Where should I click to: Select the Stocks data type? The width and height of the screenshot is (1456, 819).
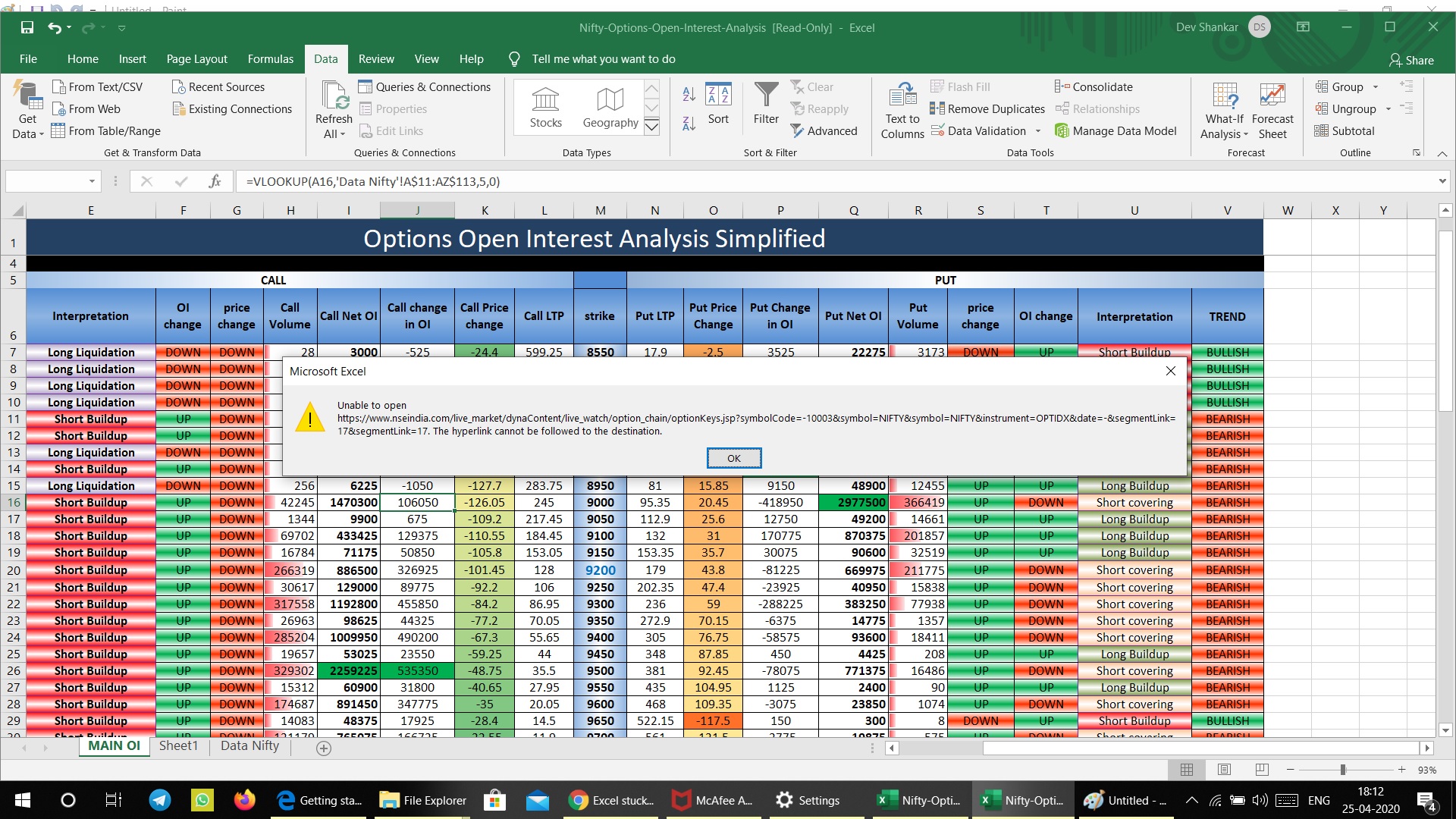pos(545,107)
